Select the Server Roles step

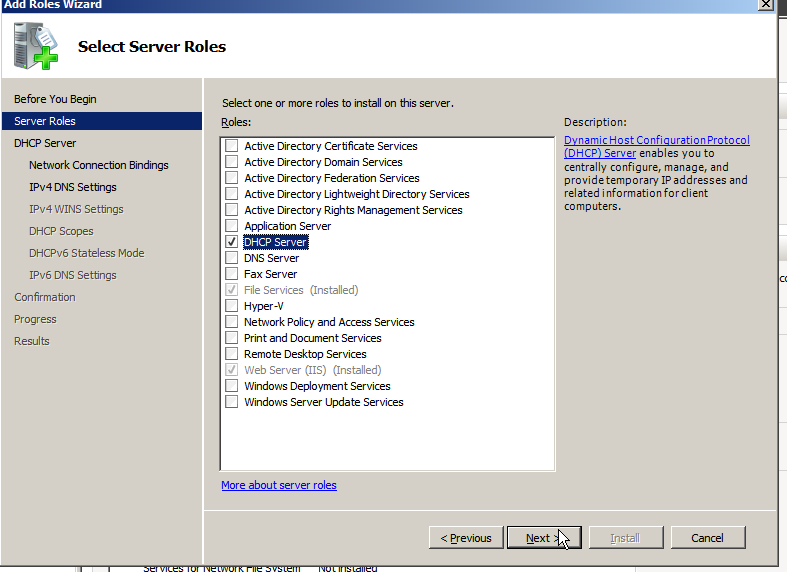coord(102,121)
